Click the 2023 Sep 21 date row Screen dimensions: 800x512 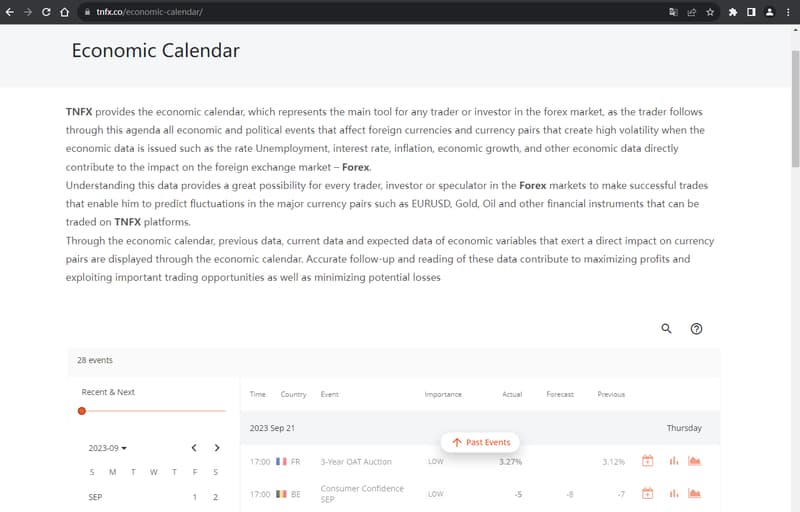[x=480, y=428]
